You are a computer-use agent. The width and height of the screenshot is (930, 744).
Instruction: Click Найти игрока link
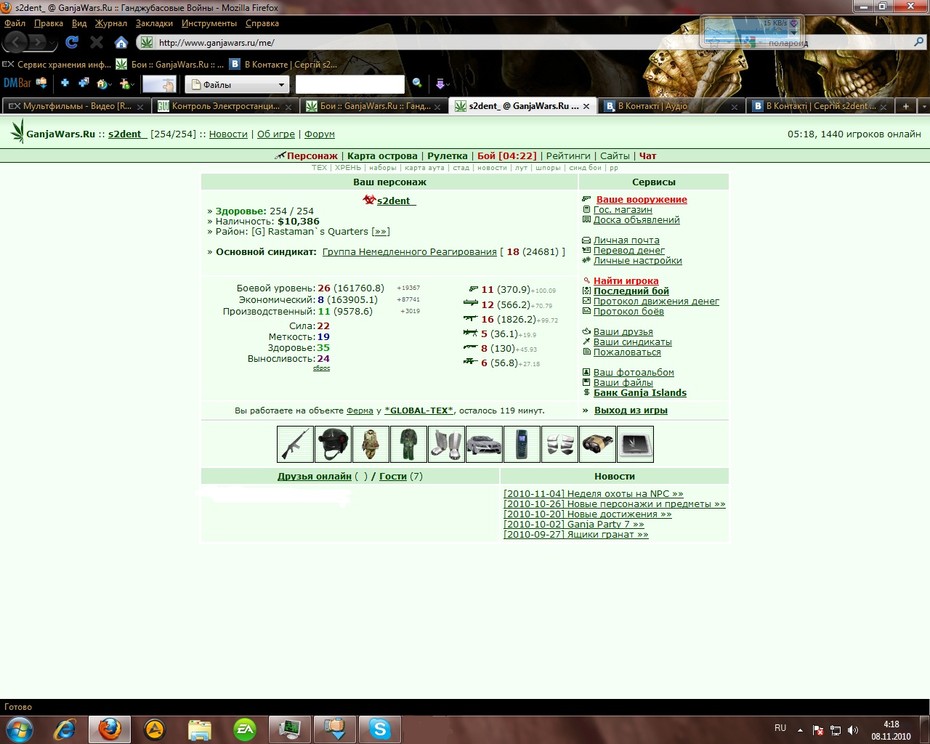pyautogui.click(x=626, y=281)
